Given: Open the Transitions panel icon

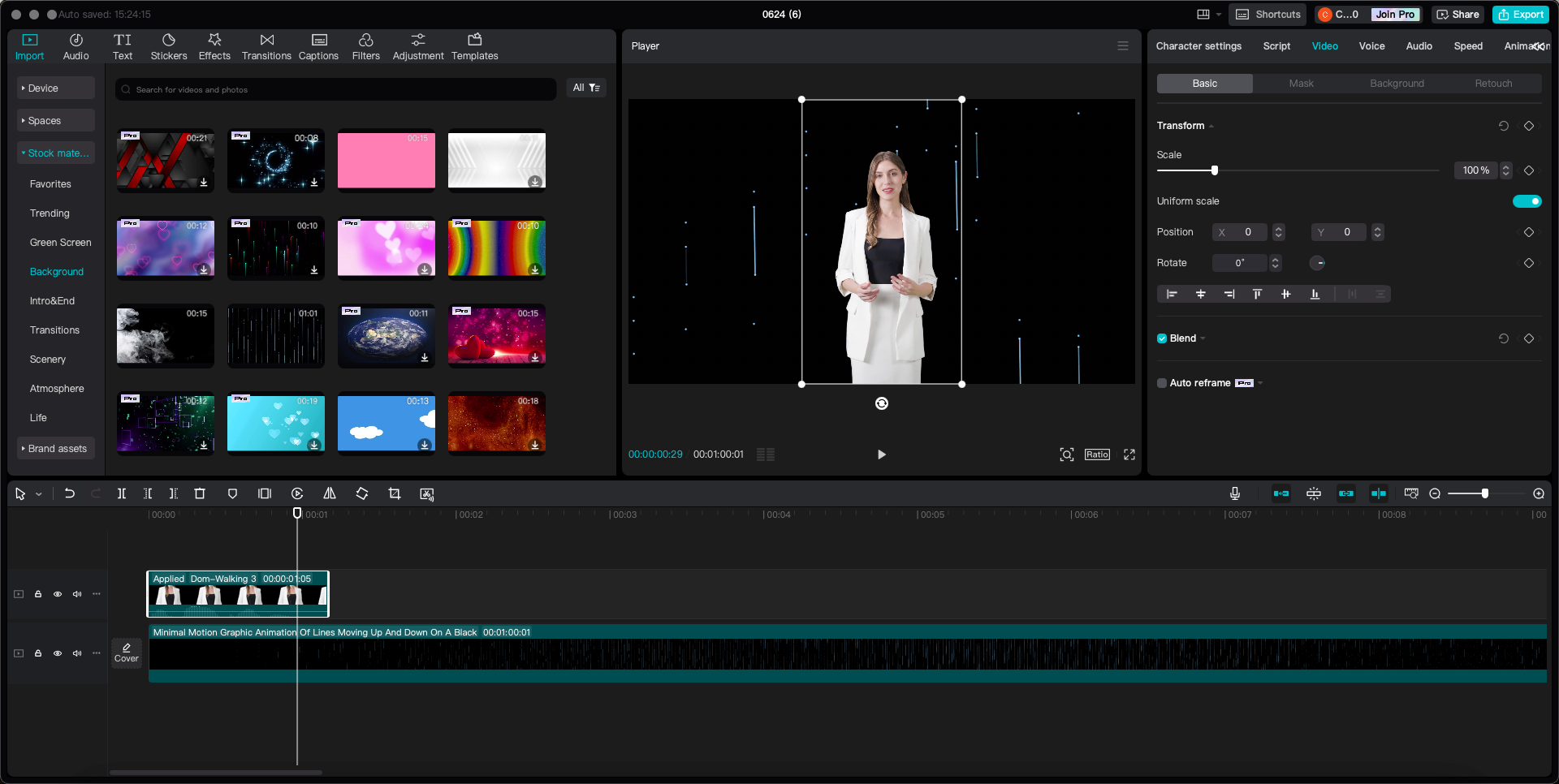Looking at the screenshot, I should pos(266,45).
